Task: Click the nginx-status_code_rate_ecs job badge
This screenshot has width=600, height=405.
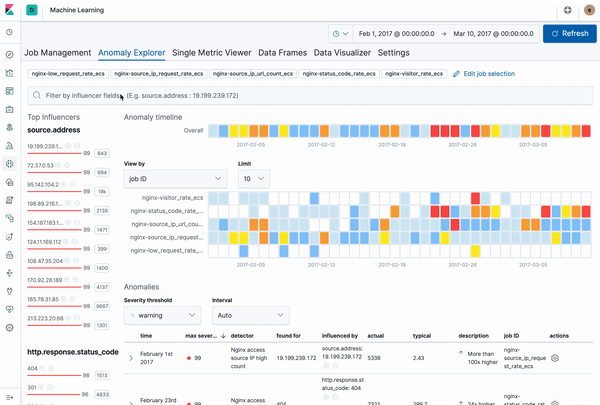Action: 339,74
